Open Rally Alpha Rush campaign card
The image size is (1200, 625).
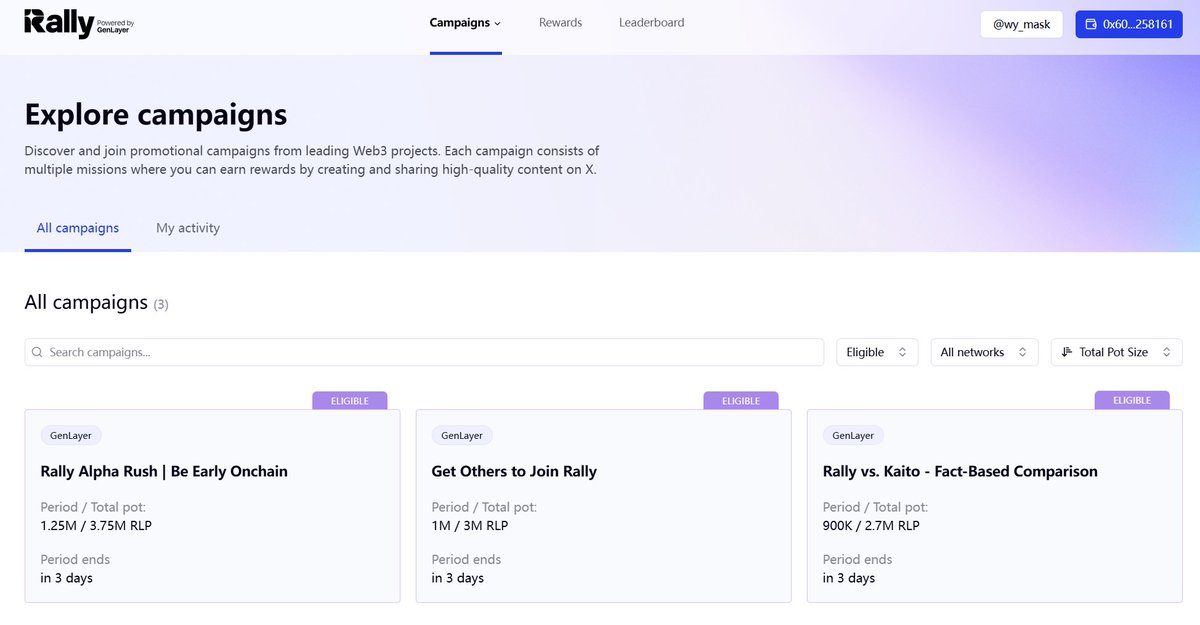164,471
